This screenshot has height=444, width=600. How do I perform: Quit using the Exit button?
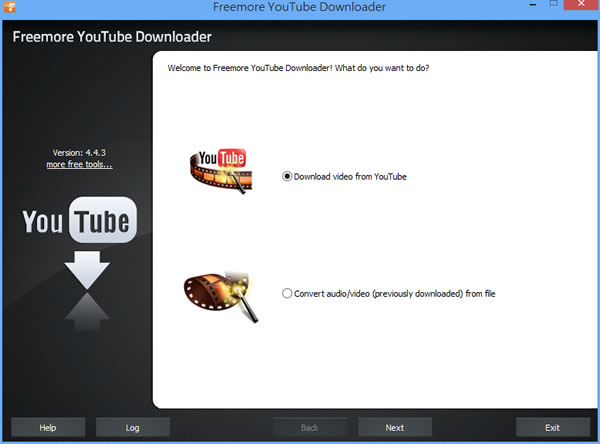point(553,427)
